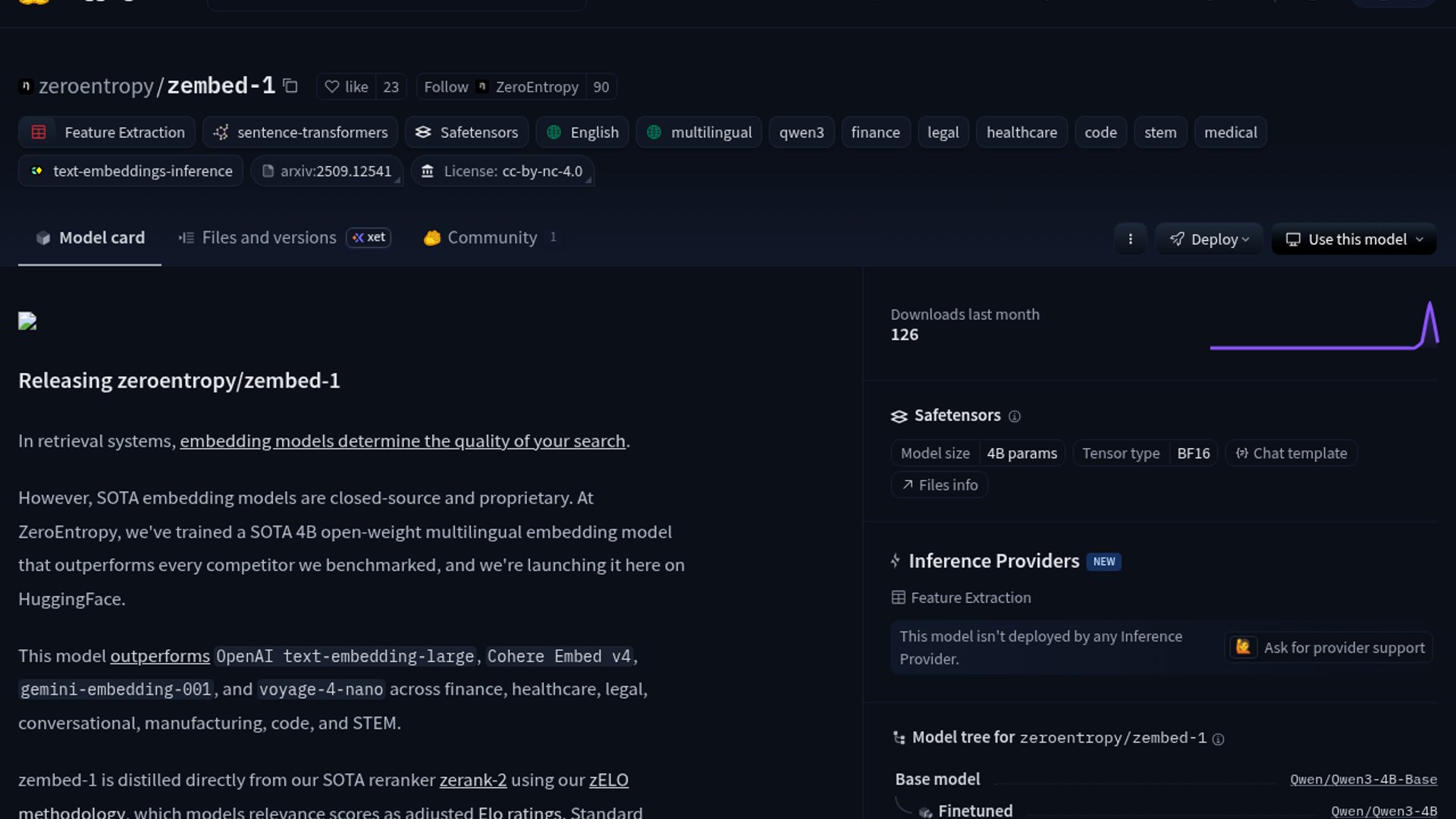Image resolution: width=1456 pixels, height=819 pixels.
Task: Open the zerank-2 reranker link
Action: tap(472, 780)
